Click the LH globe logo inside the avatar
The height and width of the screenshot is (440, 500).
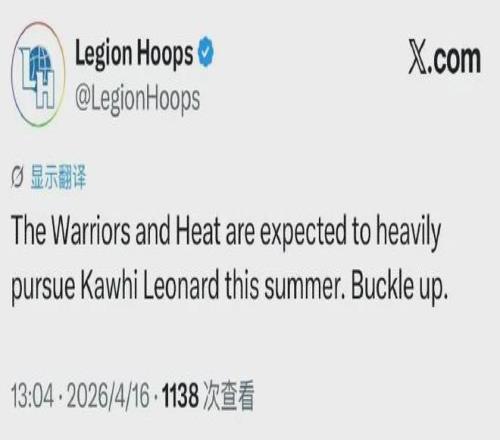(38, 76)
